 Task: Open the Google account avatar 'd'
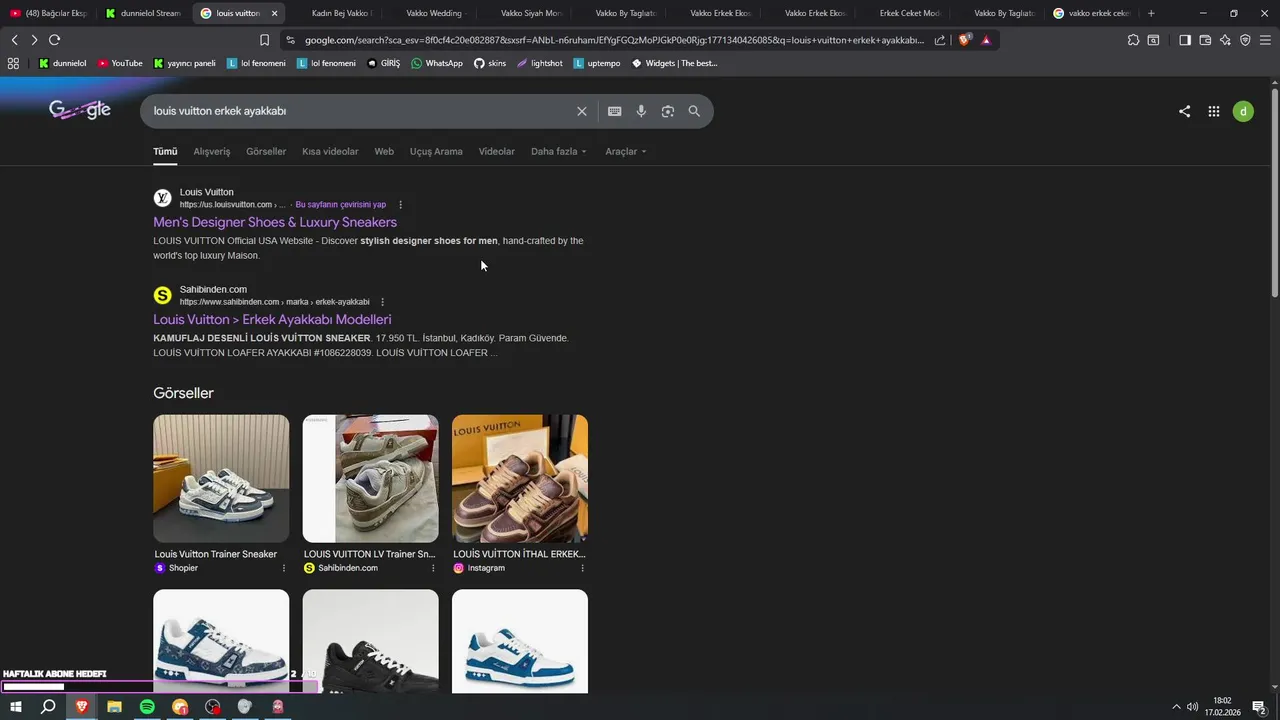1243,111
